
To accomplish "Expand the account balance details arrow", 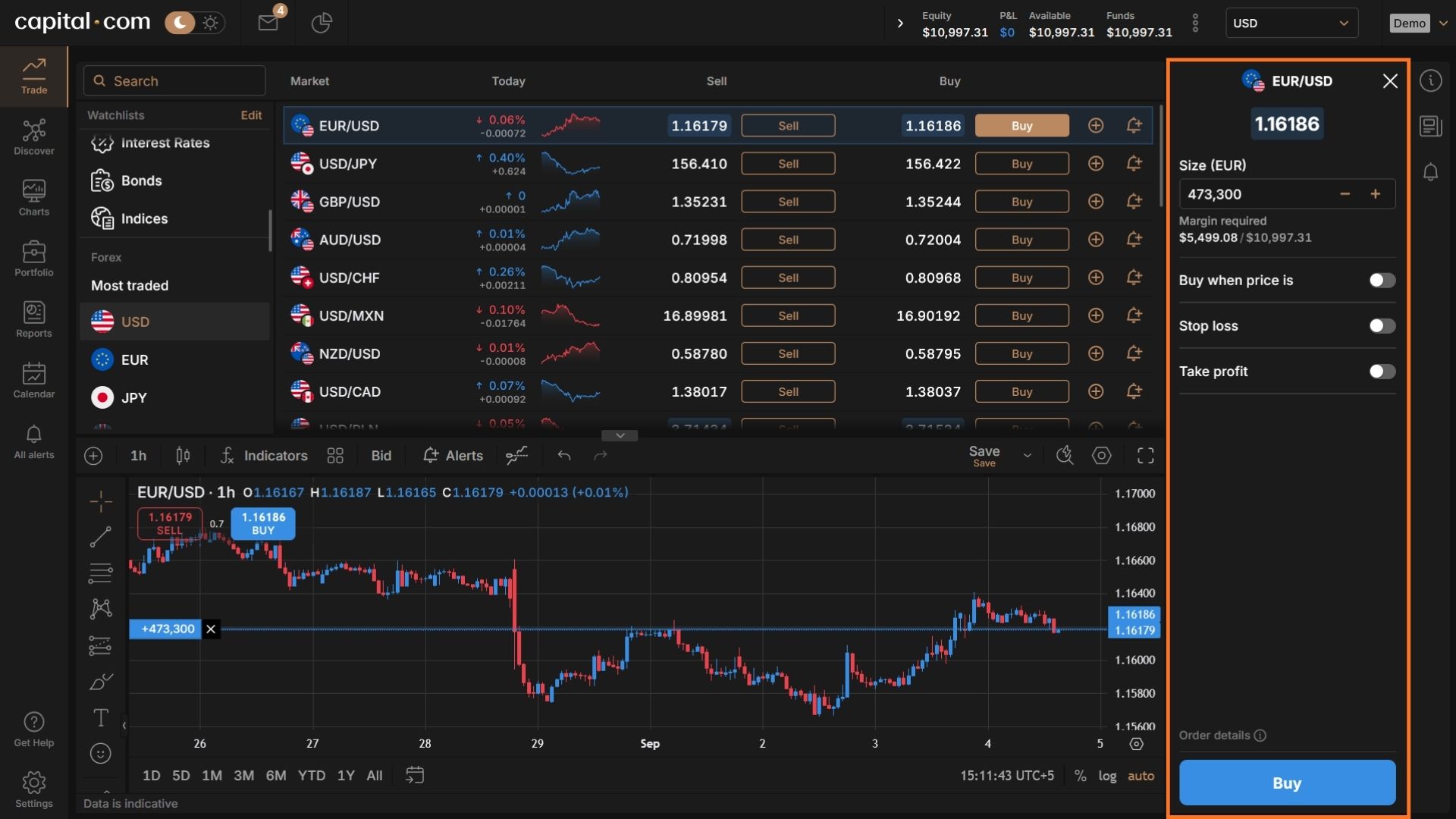I will pos(900,24).
